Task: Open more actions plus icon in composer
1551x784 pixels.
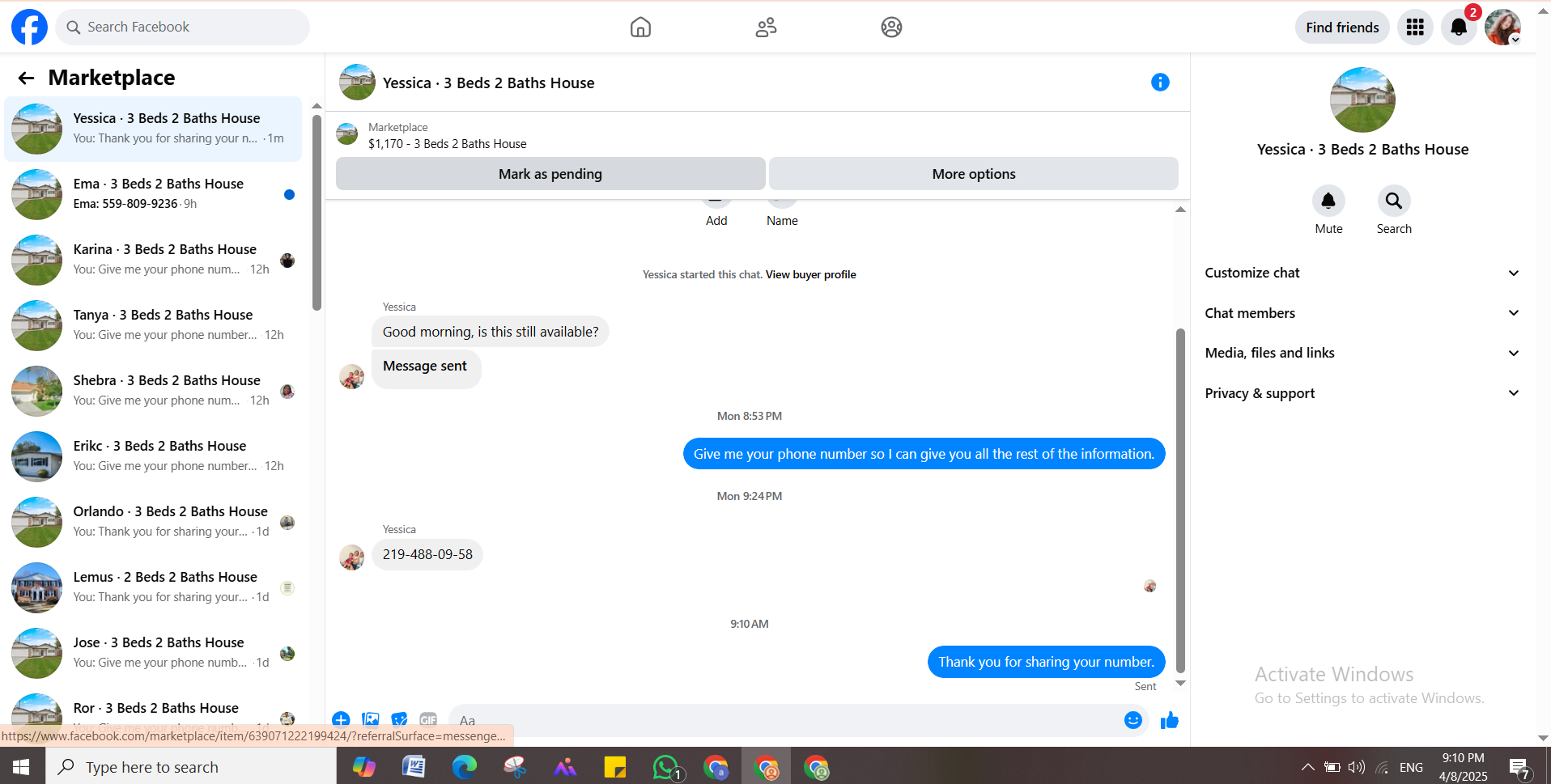Action: 341,719
